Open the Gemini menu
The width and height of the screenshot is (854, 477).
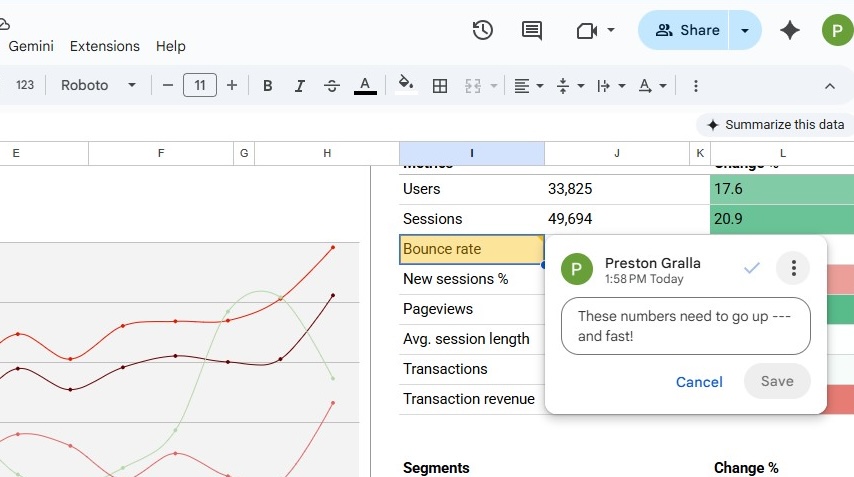(31, 46)
